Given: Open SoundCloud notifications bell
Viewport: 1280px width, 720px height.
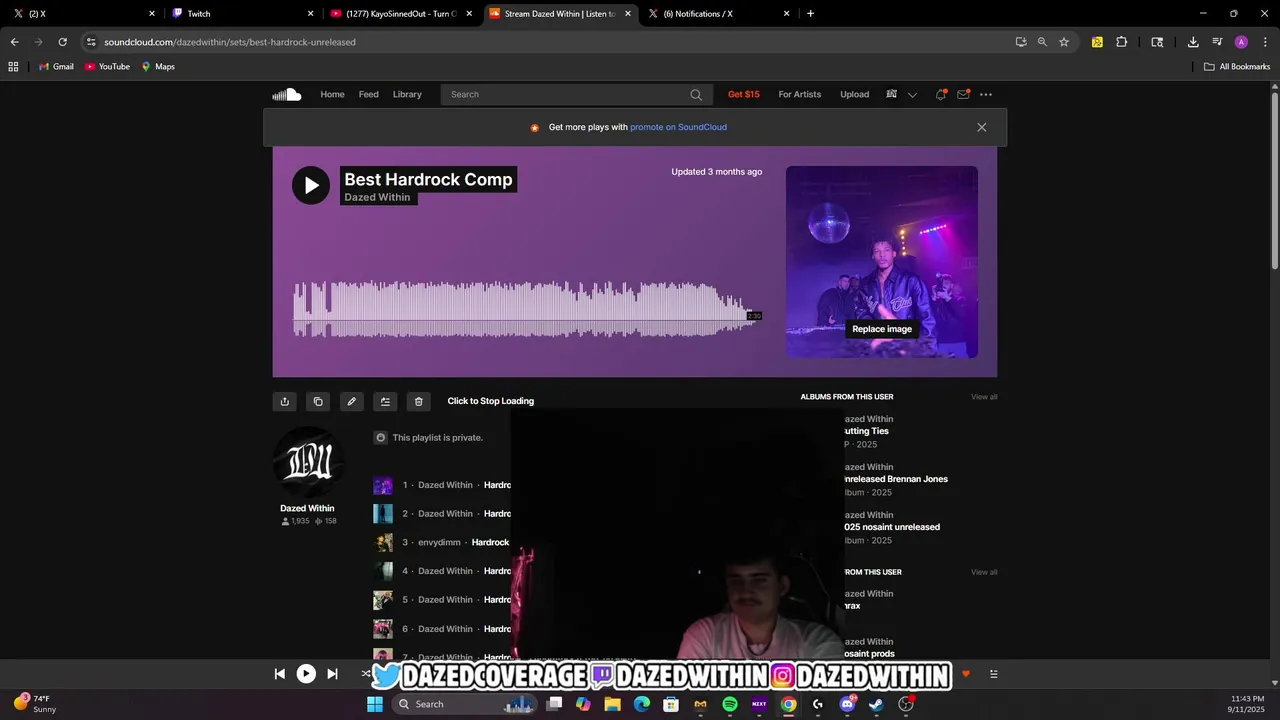Looking at the screenshot, I should [x=940, y=95].
